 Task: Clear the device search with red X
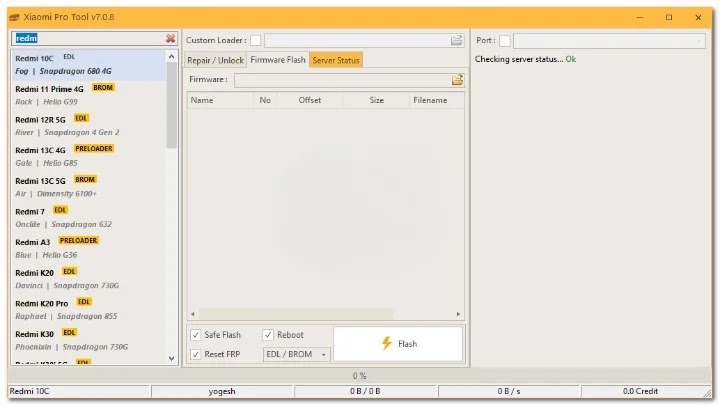pos(170,39)
